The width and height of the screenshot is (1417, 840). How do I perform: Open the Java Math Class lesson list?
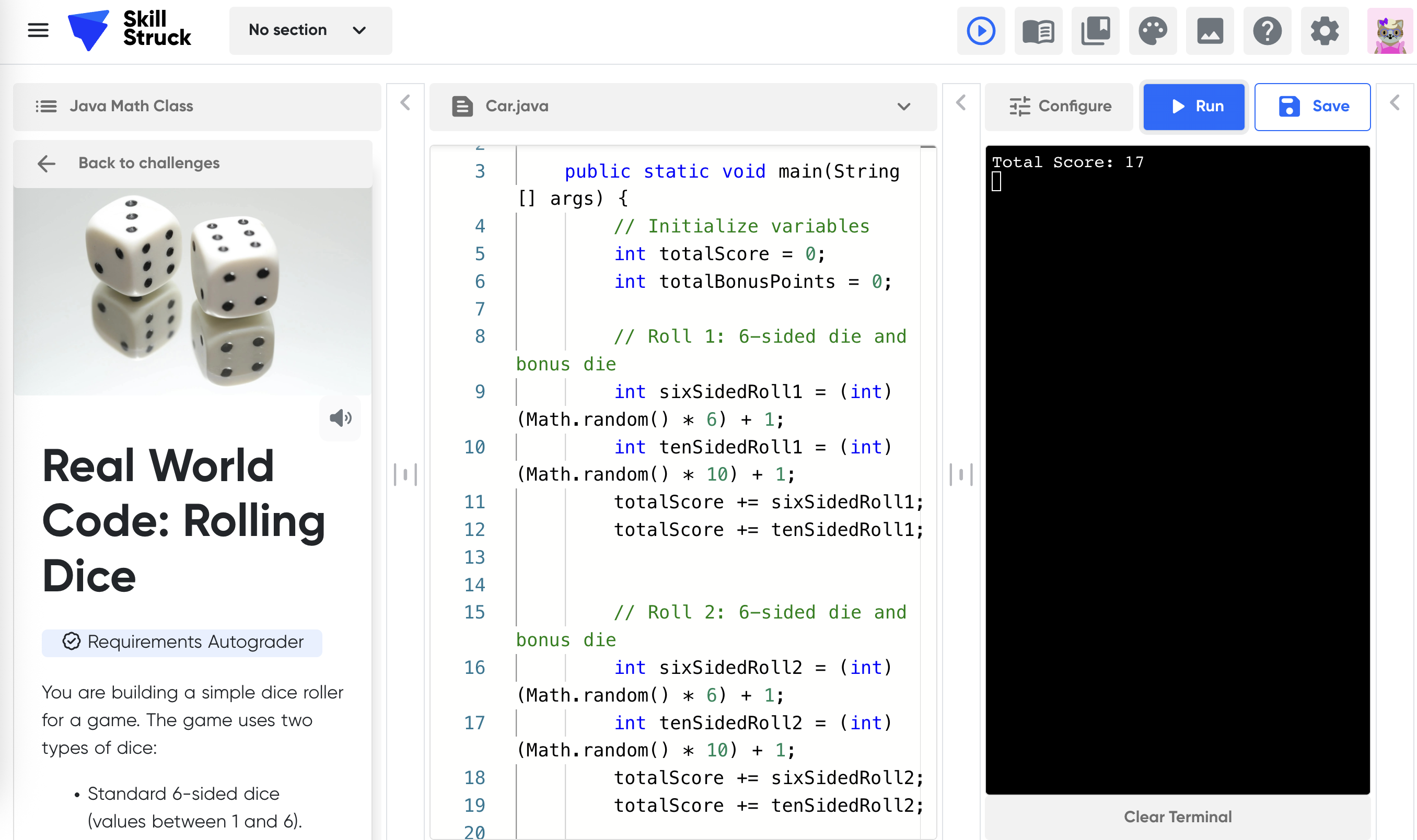(196, 107)
